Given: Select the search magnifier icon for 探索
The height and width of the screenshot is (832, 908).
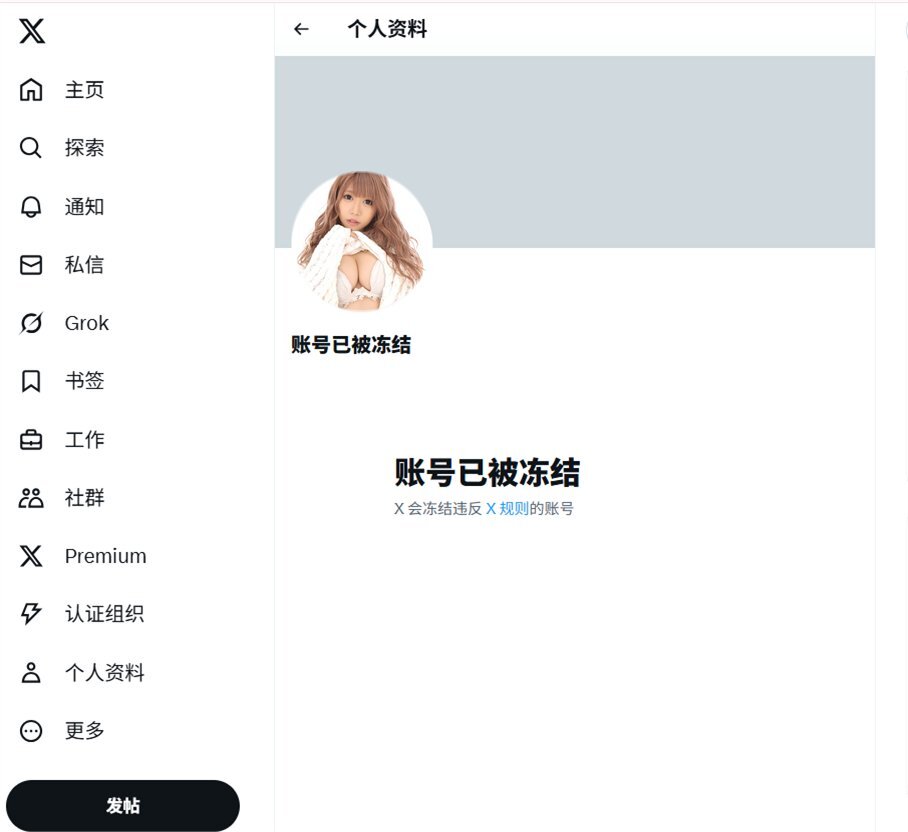Looking at the screenshot, I should (31, 148).
